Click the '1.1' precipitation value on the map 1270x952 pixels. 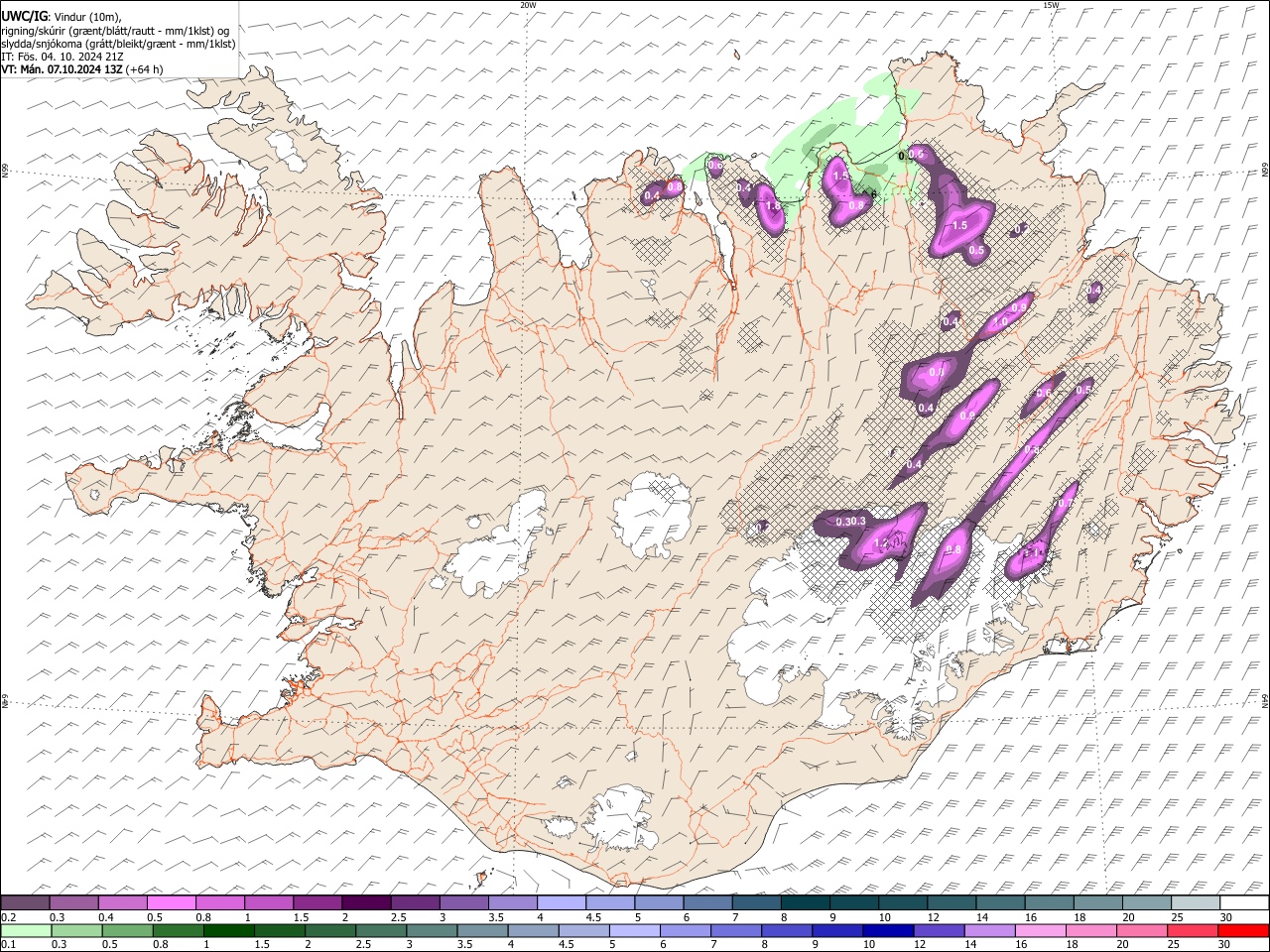click(1033, 552)
